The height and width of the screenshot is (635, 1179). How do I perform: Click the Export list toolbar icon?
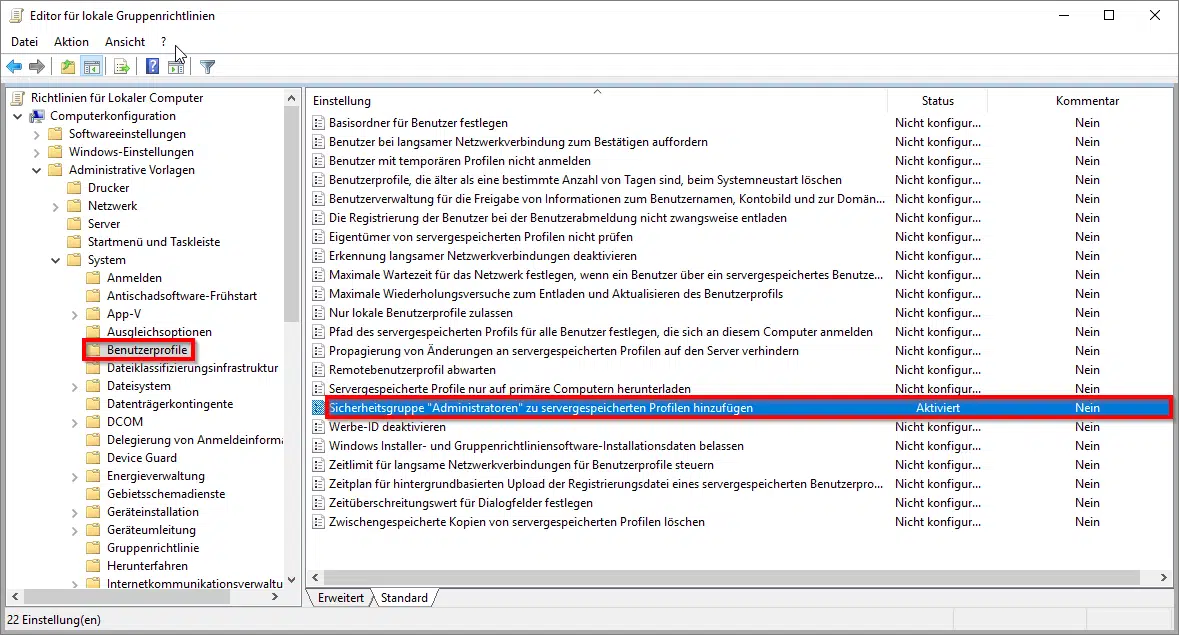click(121, 67)
